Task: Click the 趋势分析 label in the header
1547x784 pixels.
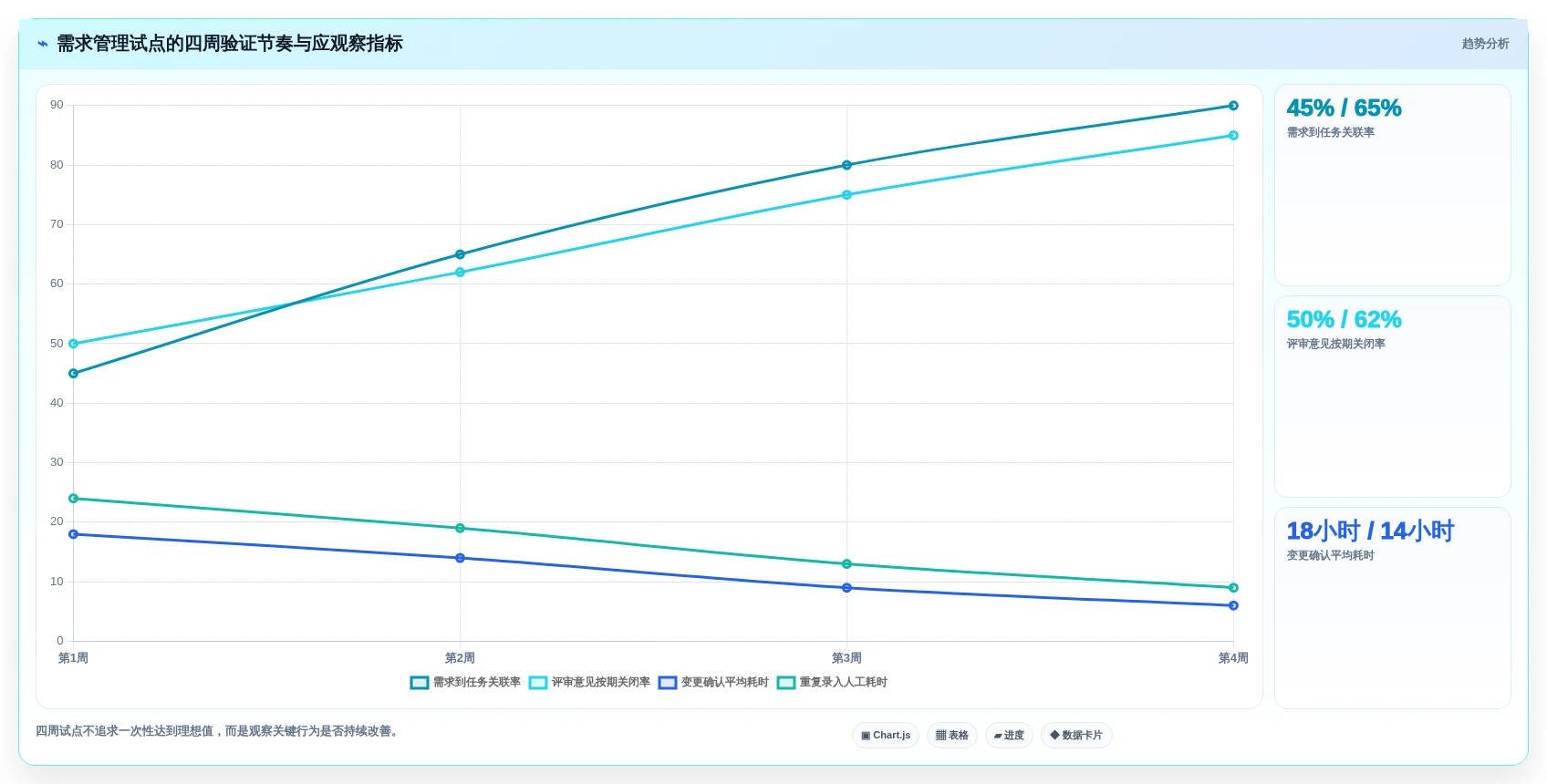Action: click(x=1485, y=44)
